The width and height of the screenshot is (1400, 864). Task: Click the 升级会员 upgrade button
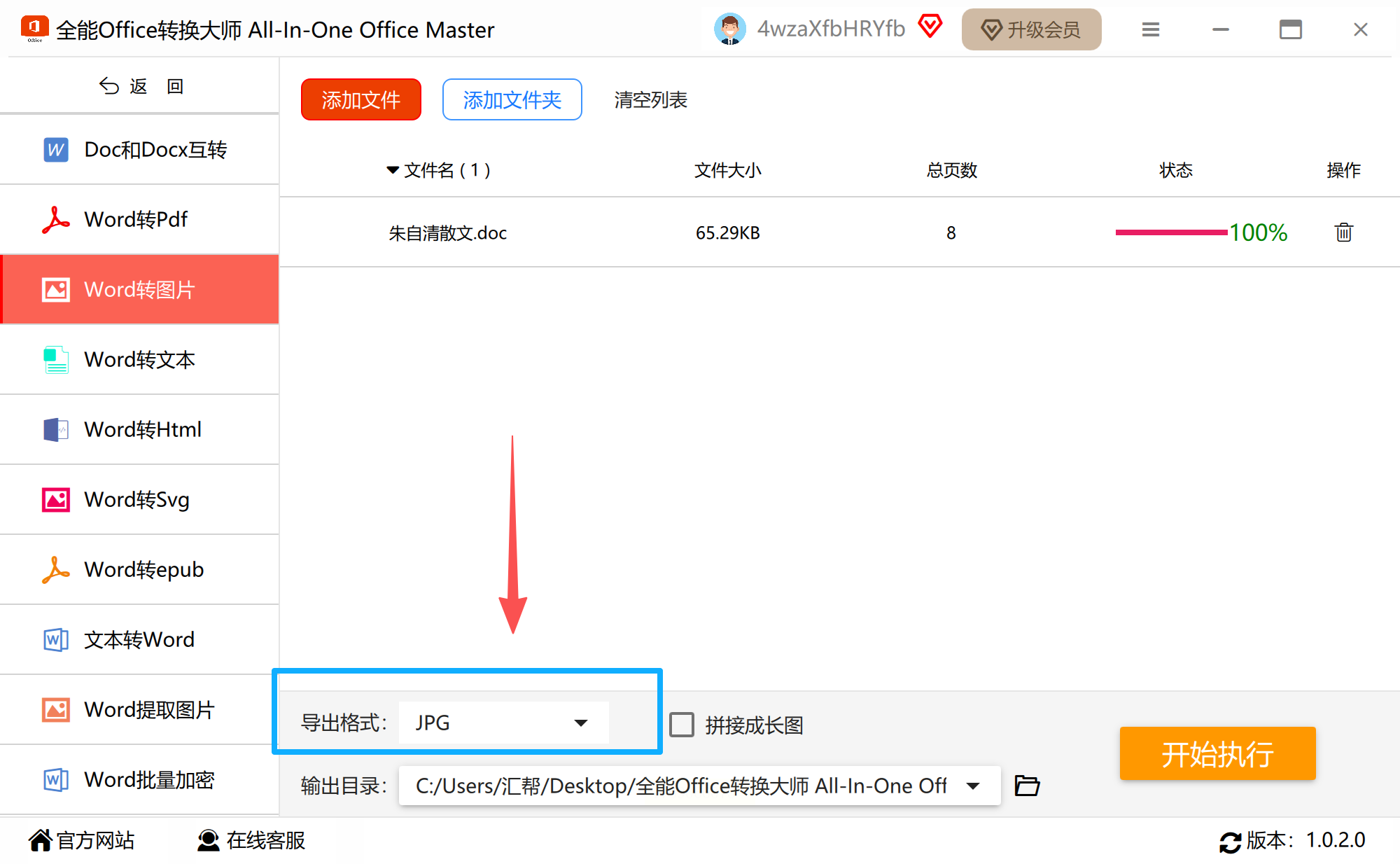[1030, 29]
